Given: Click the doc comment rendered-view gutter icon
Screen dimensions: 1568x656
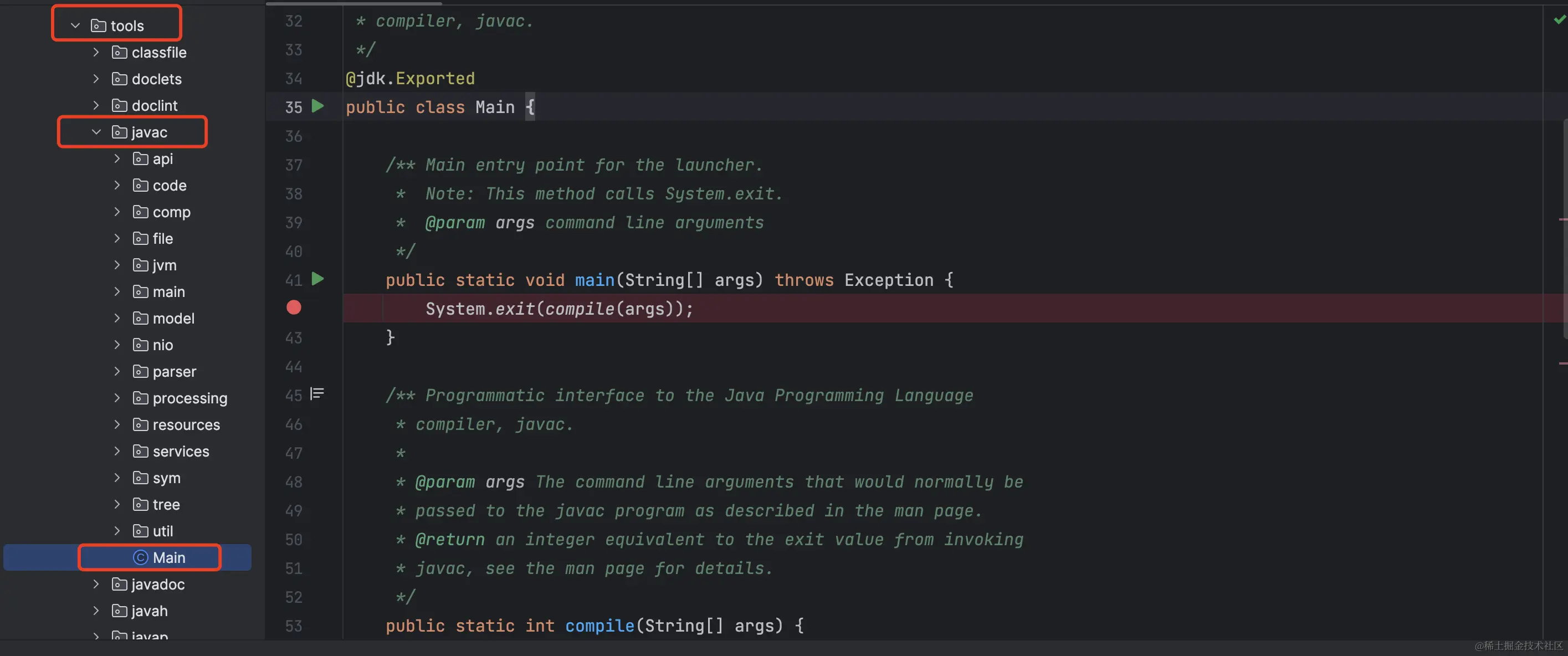Looking at the screenshot, I should pos(316,394).
